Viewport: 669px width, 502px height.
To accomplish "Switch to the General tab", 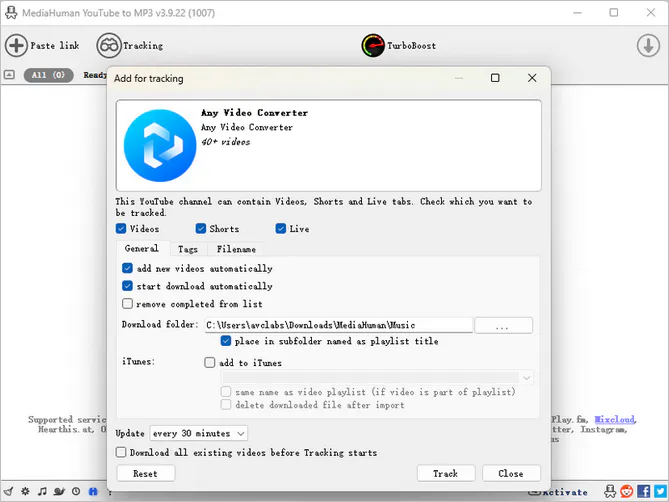I will point(142,248).
